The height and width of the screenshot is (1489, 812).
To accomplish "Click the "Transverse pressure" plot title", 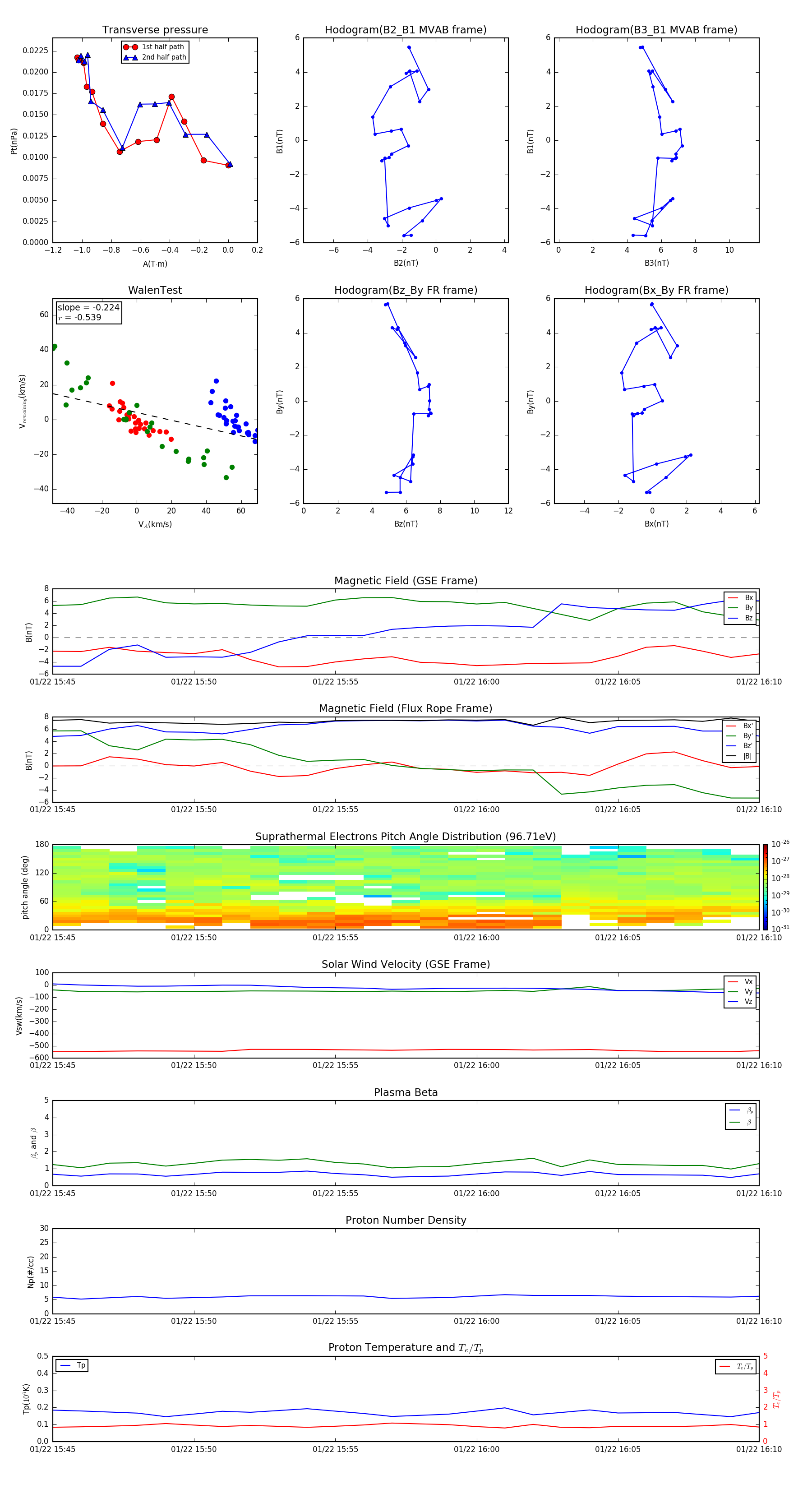I will [155, 30].
